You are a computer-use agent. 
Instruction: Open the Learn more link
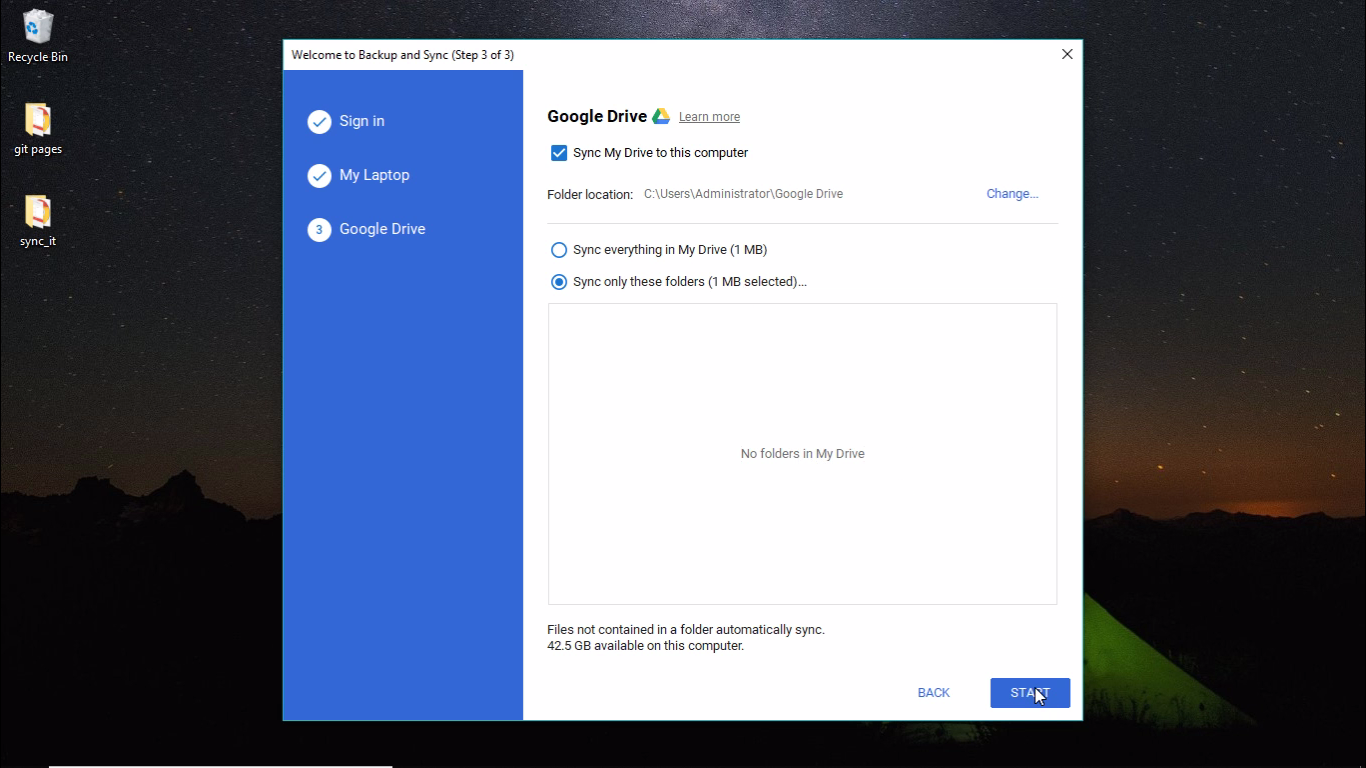709,116
